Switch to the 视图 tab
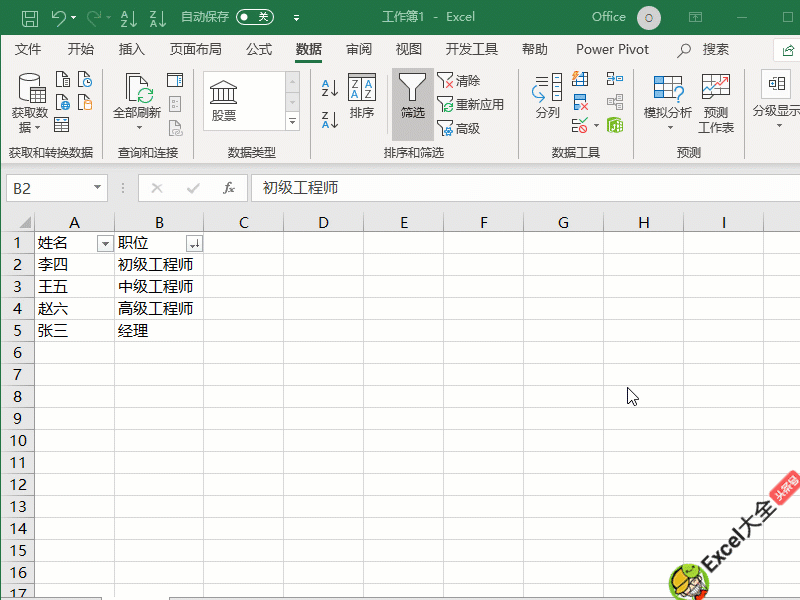800x600 pixels. 409,49
